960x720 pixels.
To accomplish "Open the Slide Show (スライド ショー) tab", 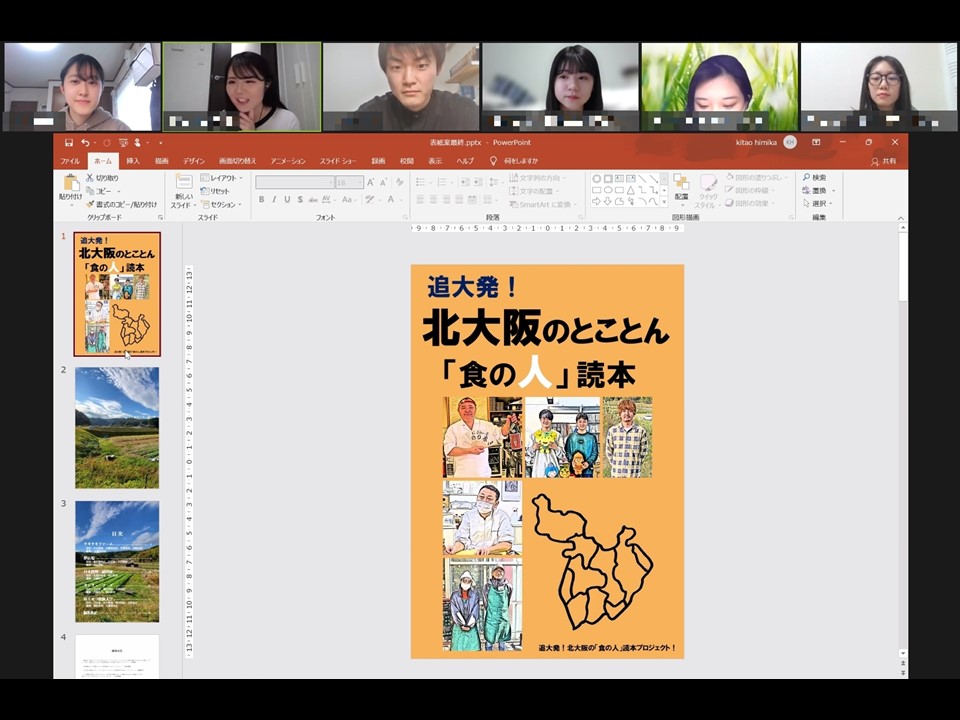I will [x=337, y=161].
